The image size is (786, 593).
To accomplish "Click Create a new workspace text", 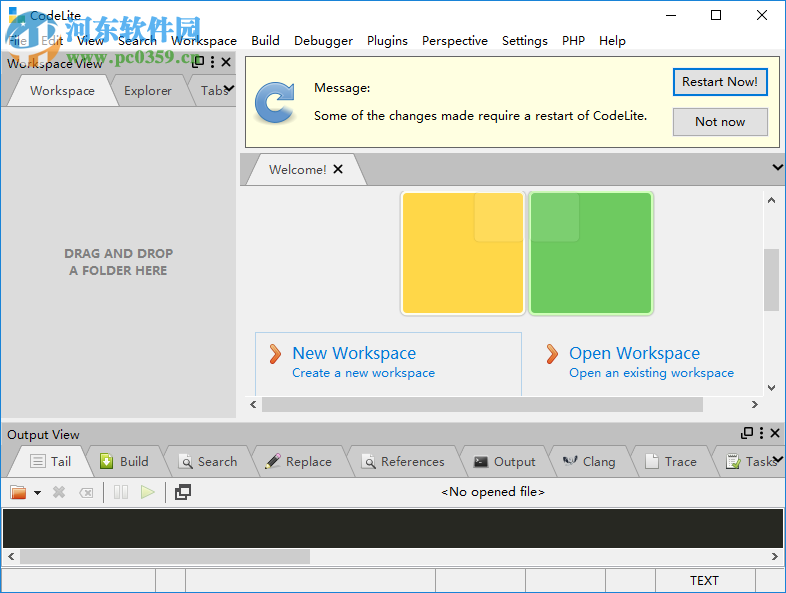I will (363, 373).
